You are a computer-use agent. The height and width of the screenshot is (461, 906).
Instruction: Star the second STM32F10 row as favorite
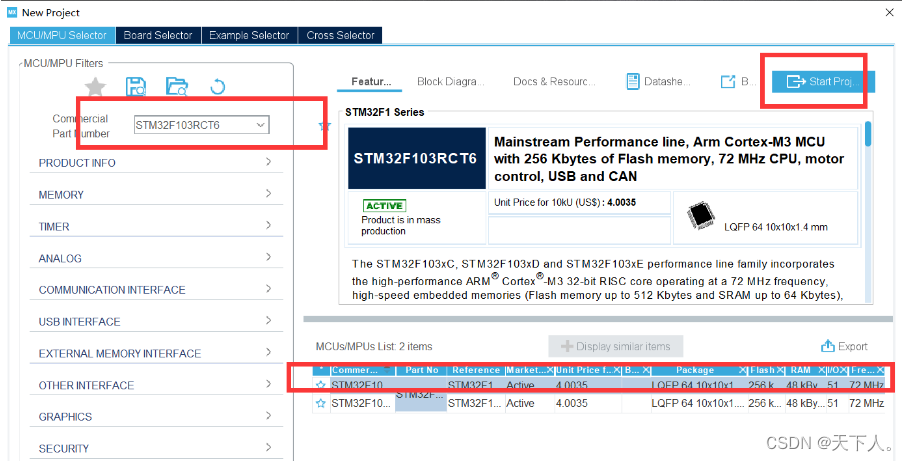321,403
